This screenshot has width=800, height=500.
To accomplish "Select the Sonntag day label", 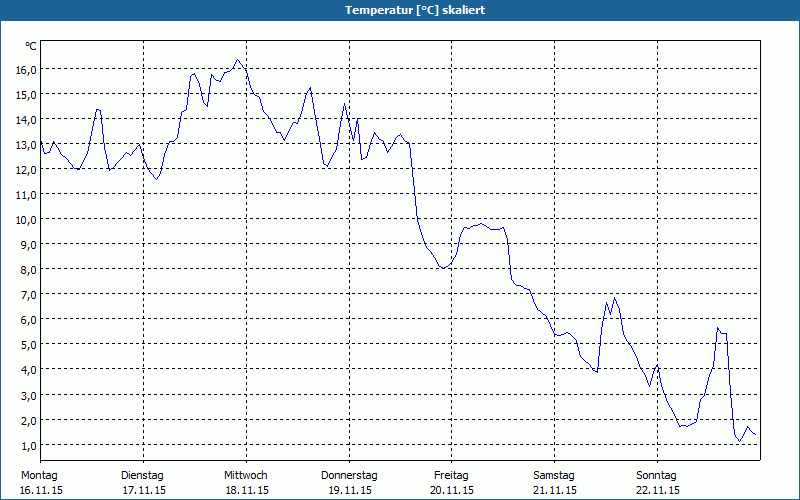I will 657,475.
